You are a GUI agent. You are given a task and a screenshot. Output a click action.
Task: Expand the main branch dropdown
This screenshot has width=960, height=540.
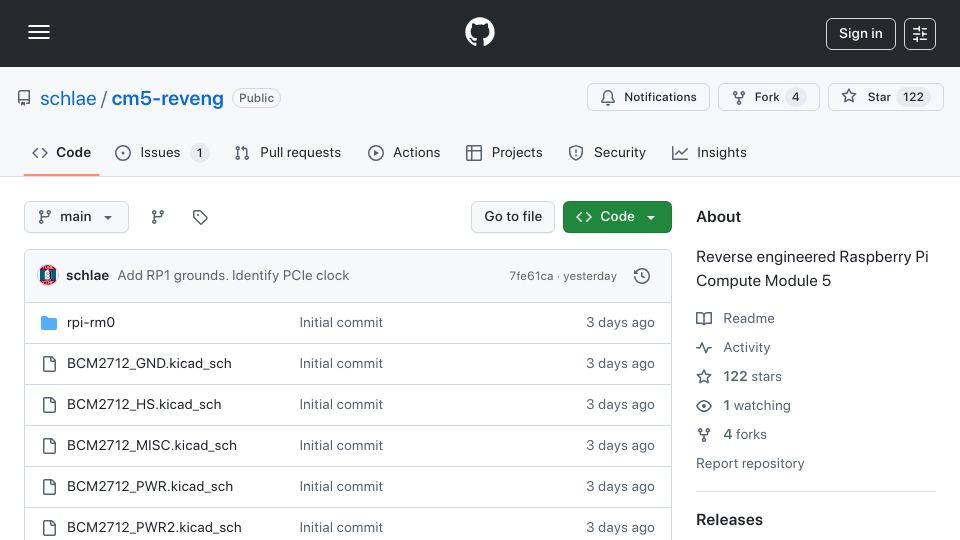point(77,217)
